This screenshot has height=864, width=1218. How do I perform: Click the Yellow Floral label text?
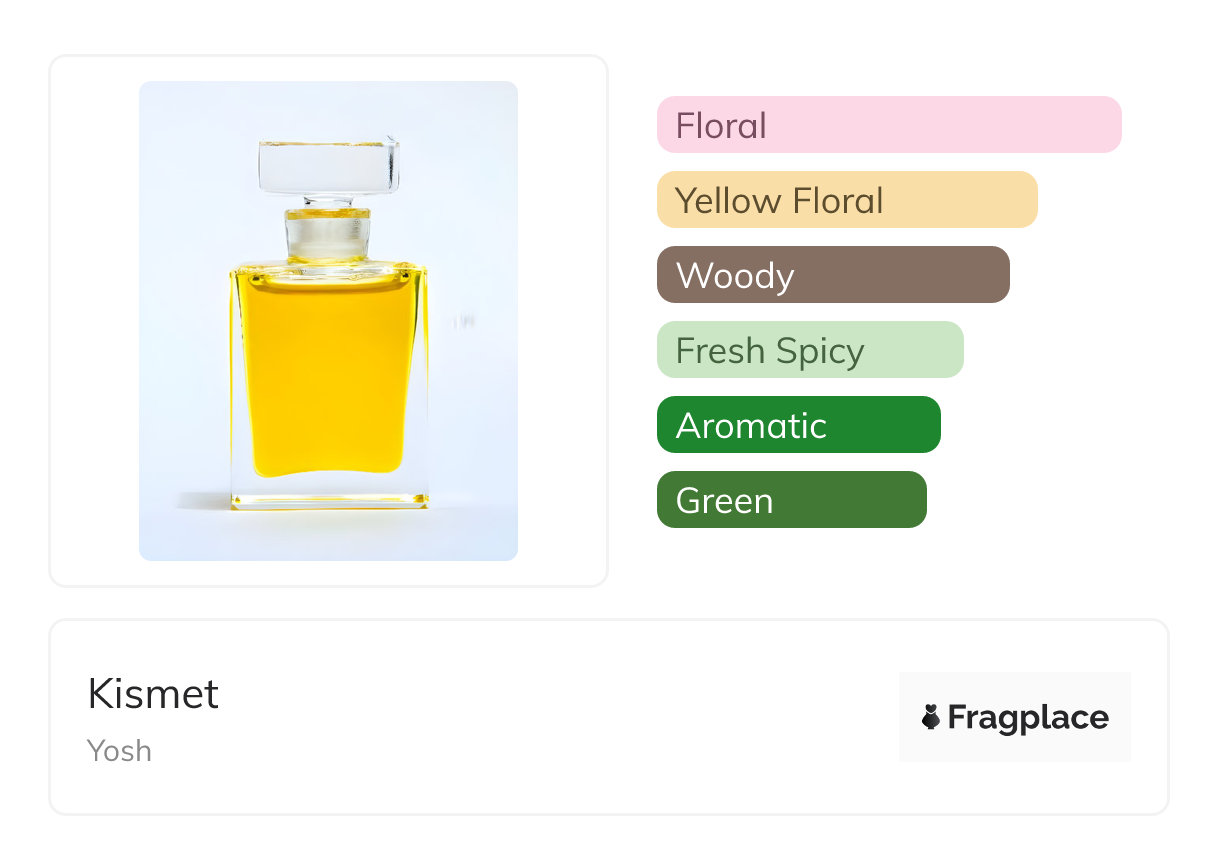(779, 200)
